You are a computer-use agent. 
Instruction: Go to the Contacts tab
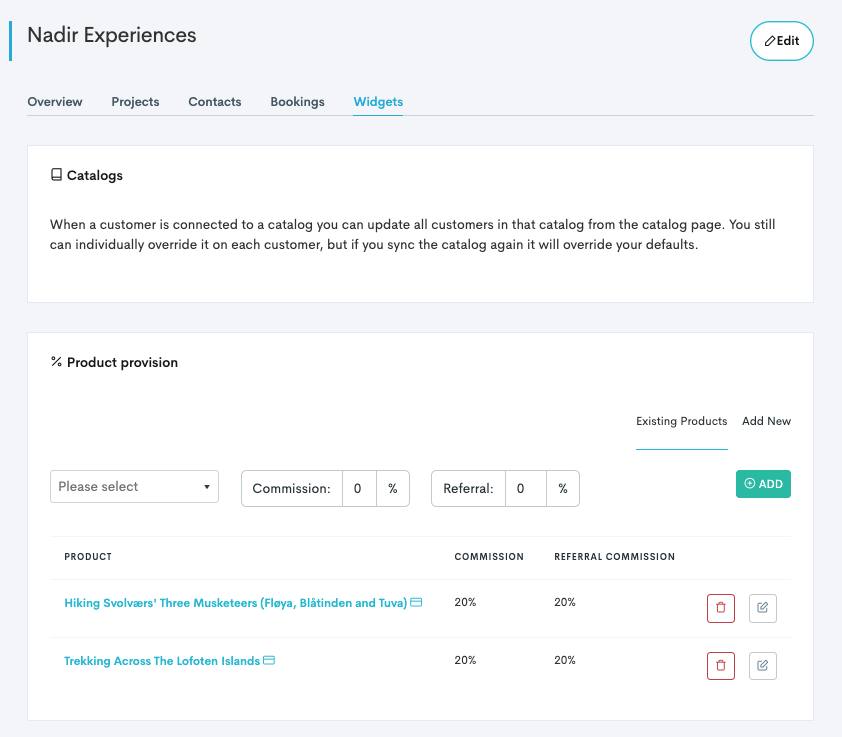point(215,102)
